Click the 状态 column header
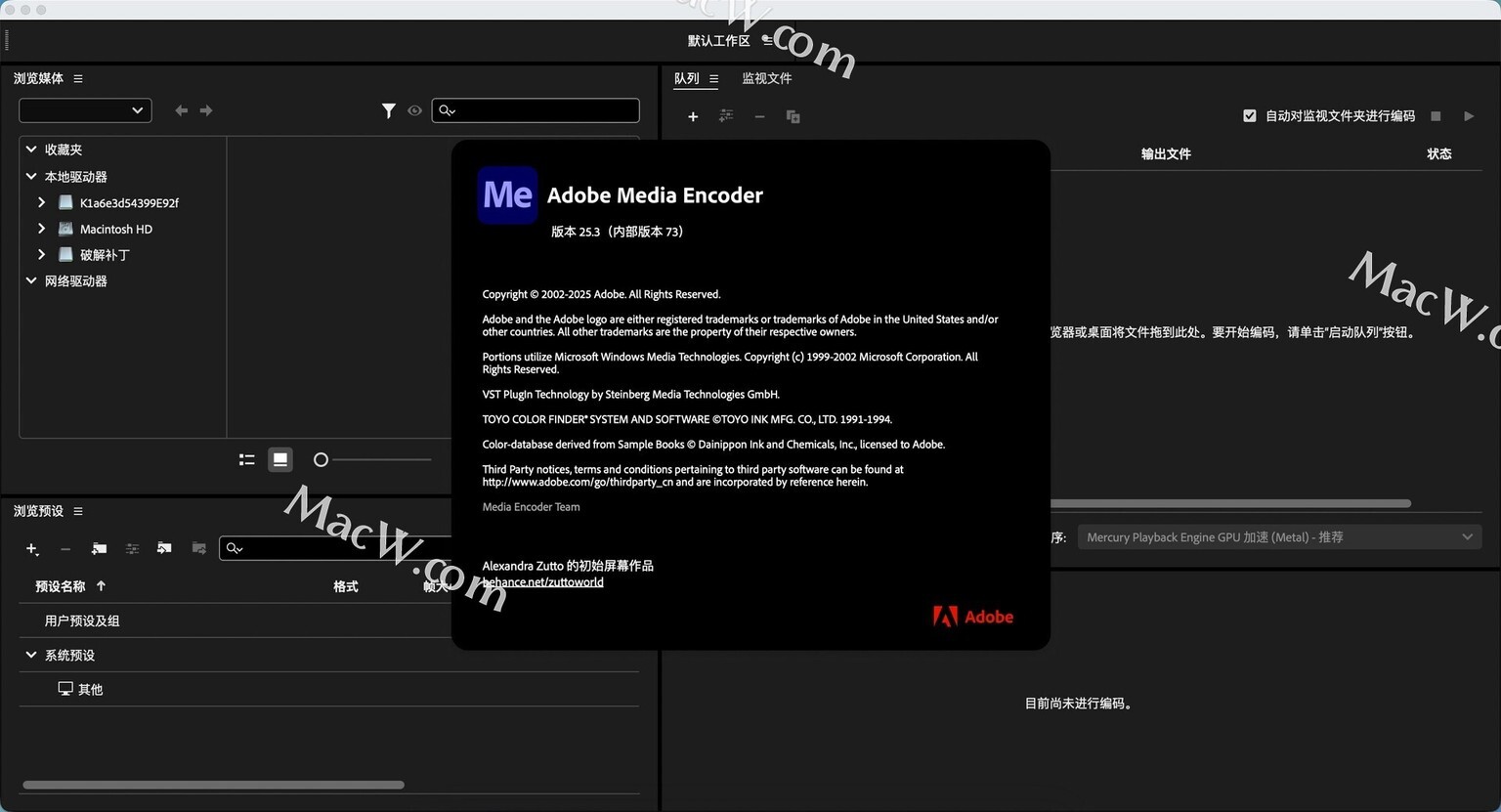The image size is (1501, 812). pyautogui.click(x=1439, y=153)
